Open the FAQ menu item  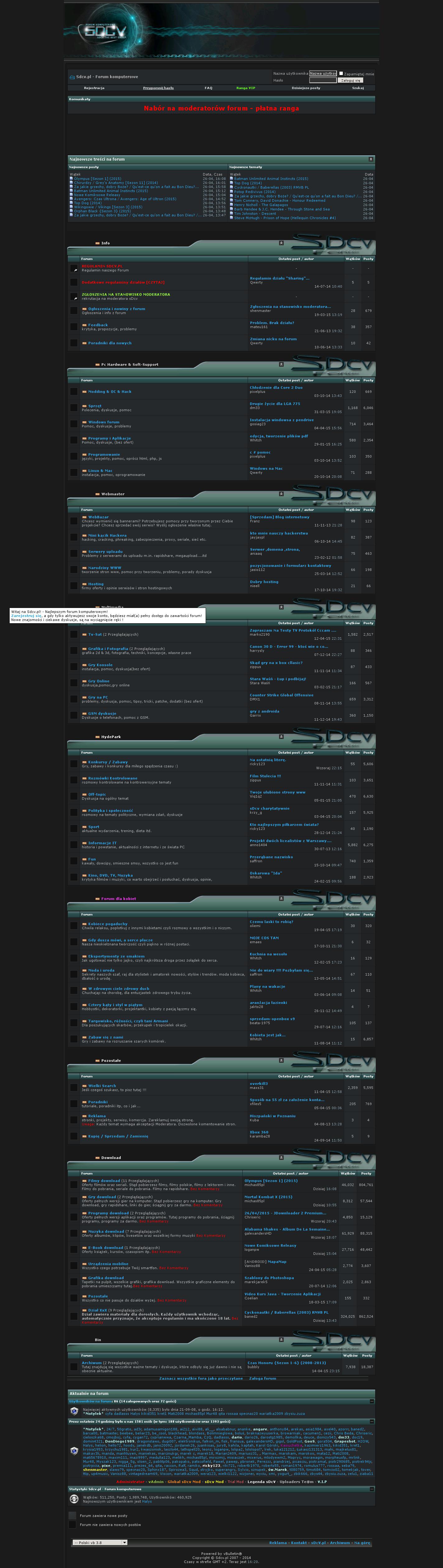click(x=208, y=88)
